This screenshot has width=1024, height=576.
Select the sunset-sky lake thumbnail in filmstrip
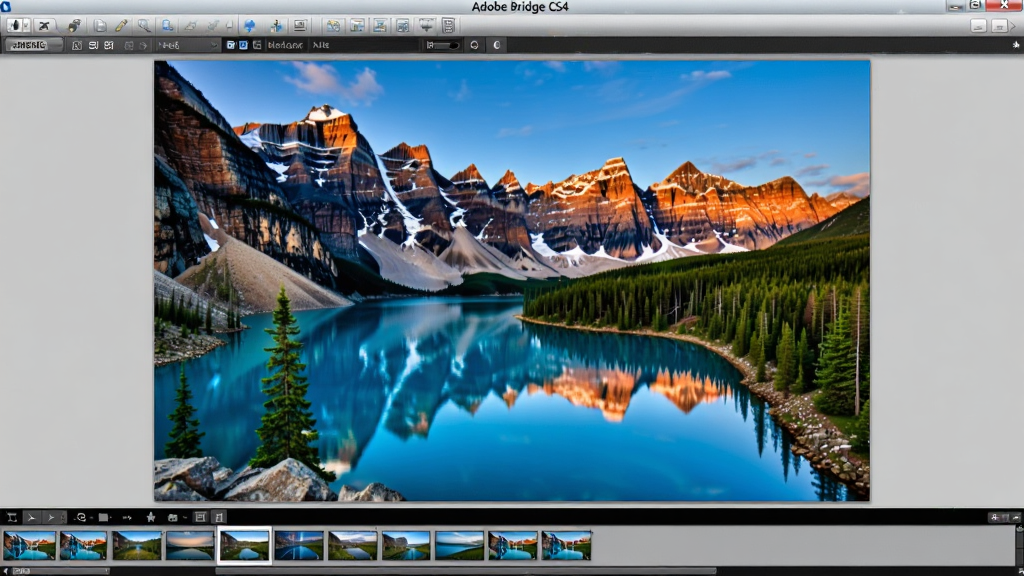point(190,545)
